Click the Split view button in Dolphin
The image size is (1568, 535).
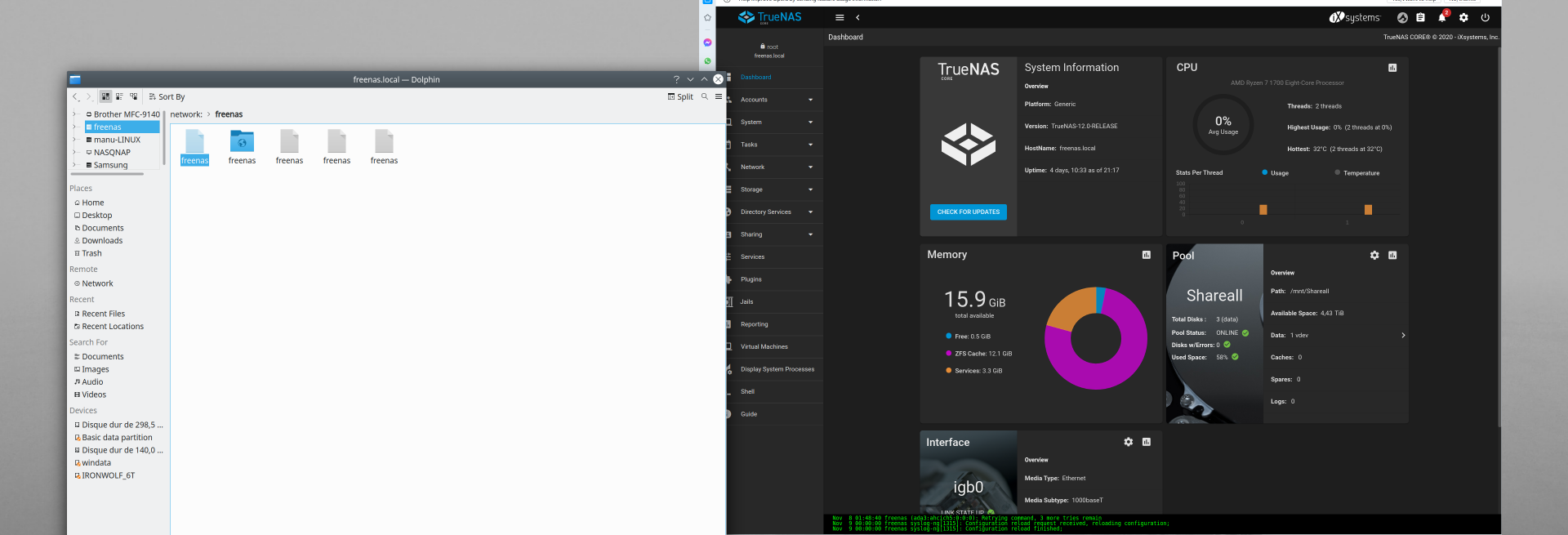pos(680,96)
